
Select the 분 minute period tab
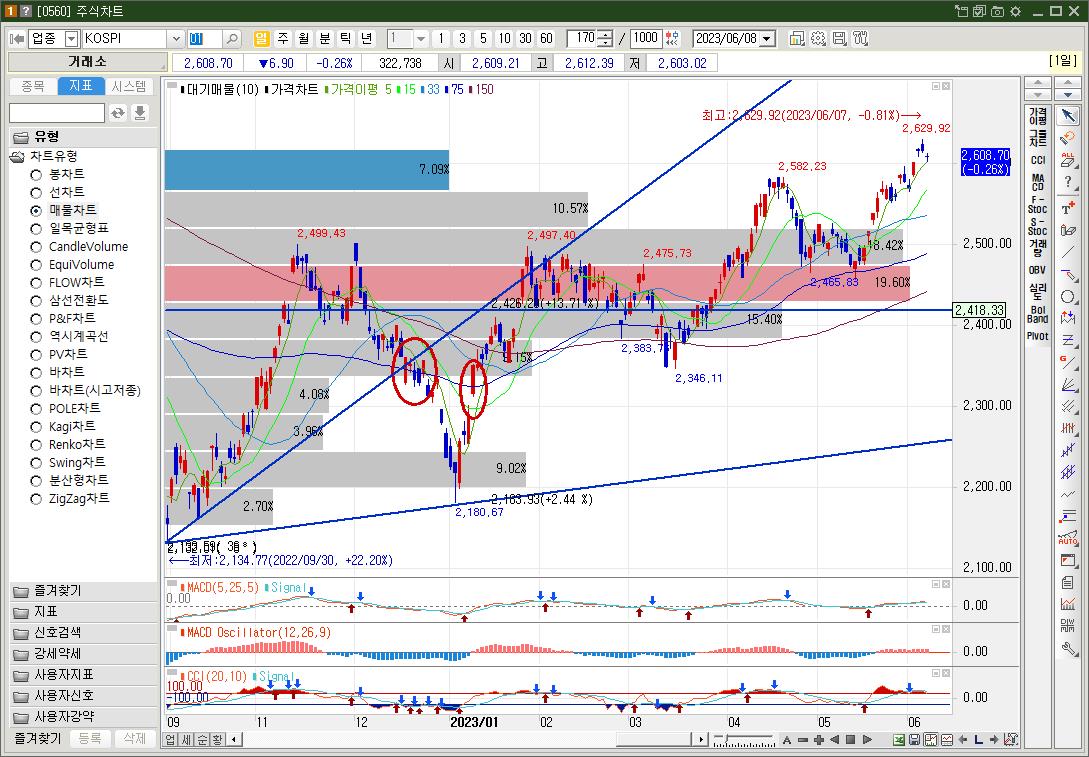pos(324,38)
